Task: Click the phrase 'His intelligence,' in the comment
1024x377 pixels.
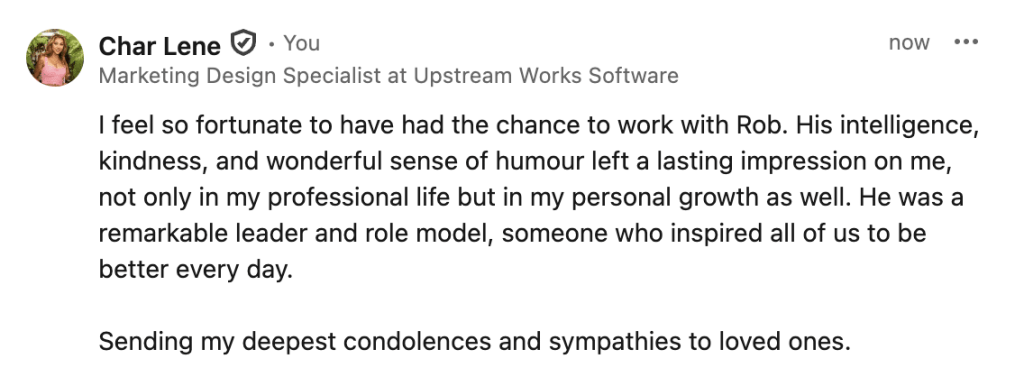Action: pos(887,126)
